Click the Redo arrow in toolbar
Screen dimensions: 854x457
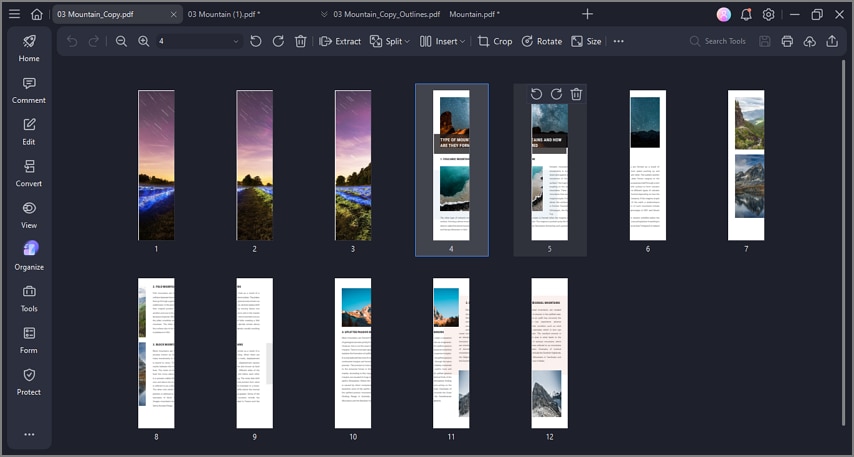click(x=94, y=41)
